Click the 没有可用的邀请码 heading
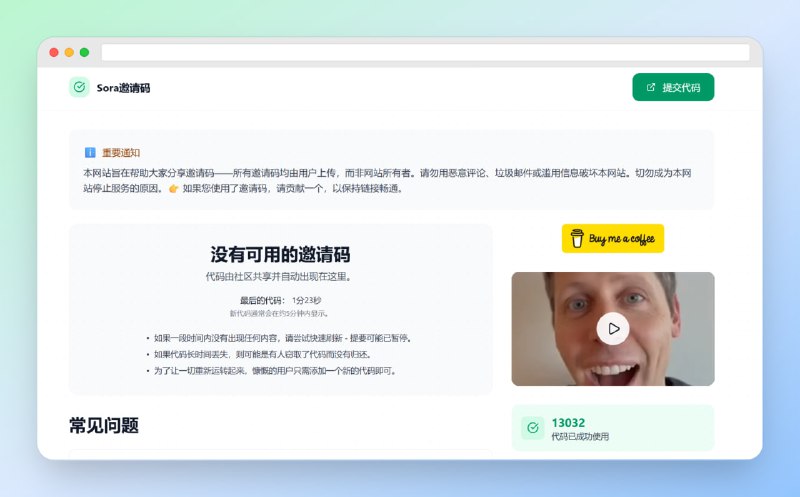The width and height of the screenshot is (800, 497). (280, 255)
